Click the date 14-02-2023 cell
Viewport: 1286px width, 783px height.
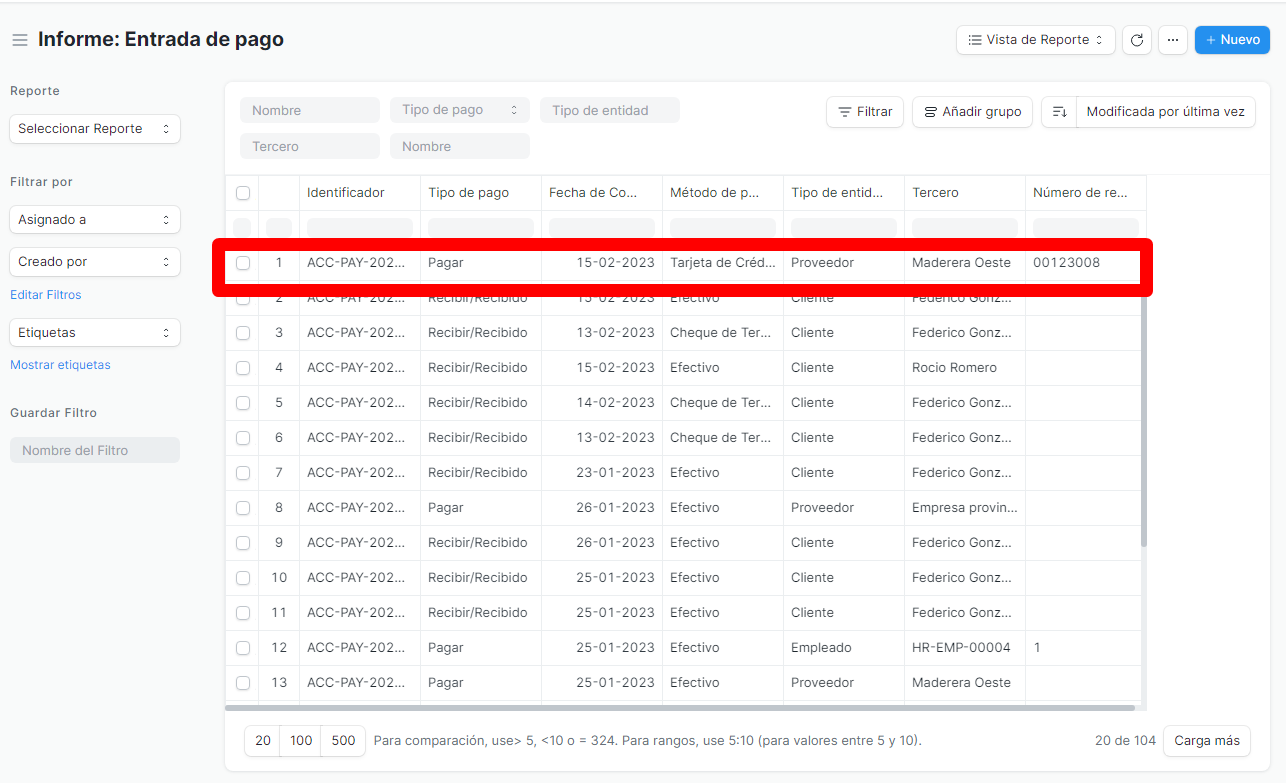click(x=602, y=403)
